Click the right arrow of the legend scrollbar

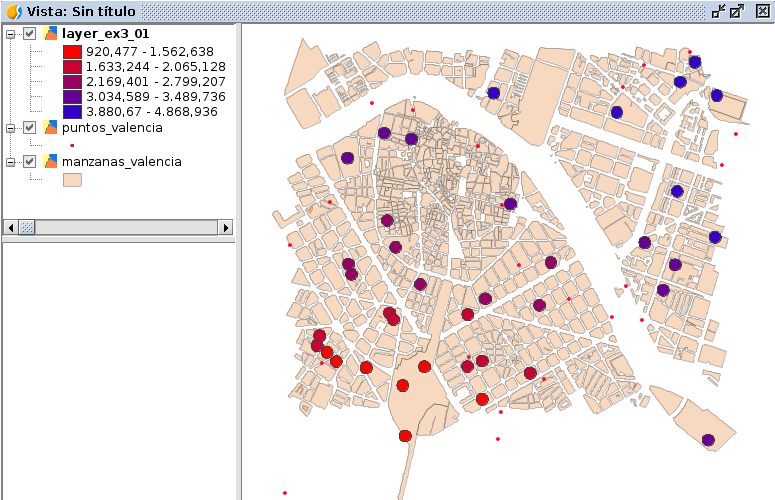pyautogui.click(x=225, y=228)
